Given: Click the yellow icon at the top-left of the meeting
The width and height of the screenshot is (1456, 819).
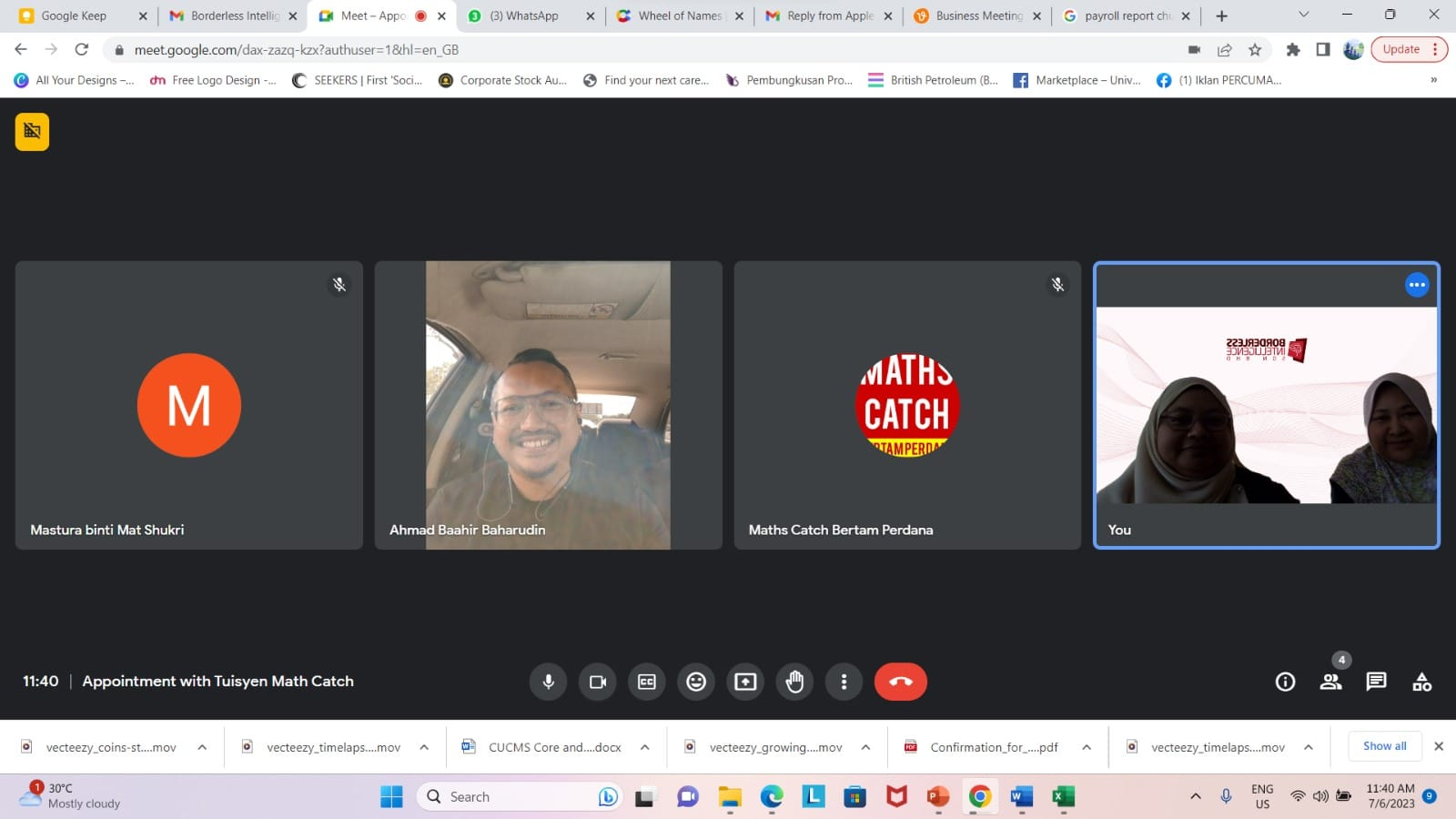Looking at the screenshot, I should click(x=32, y=131).
